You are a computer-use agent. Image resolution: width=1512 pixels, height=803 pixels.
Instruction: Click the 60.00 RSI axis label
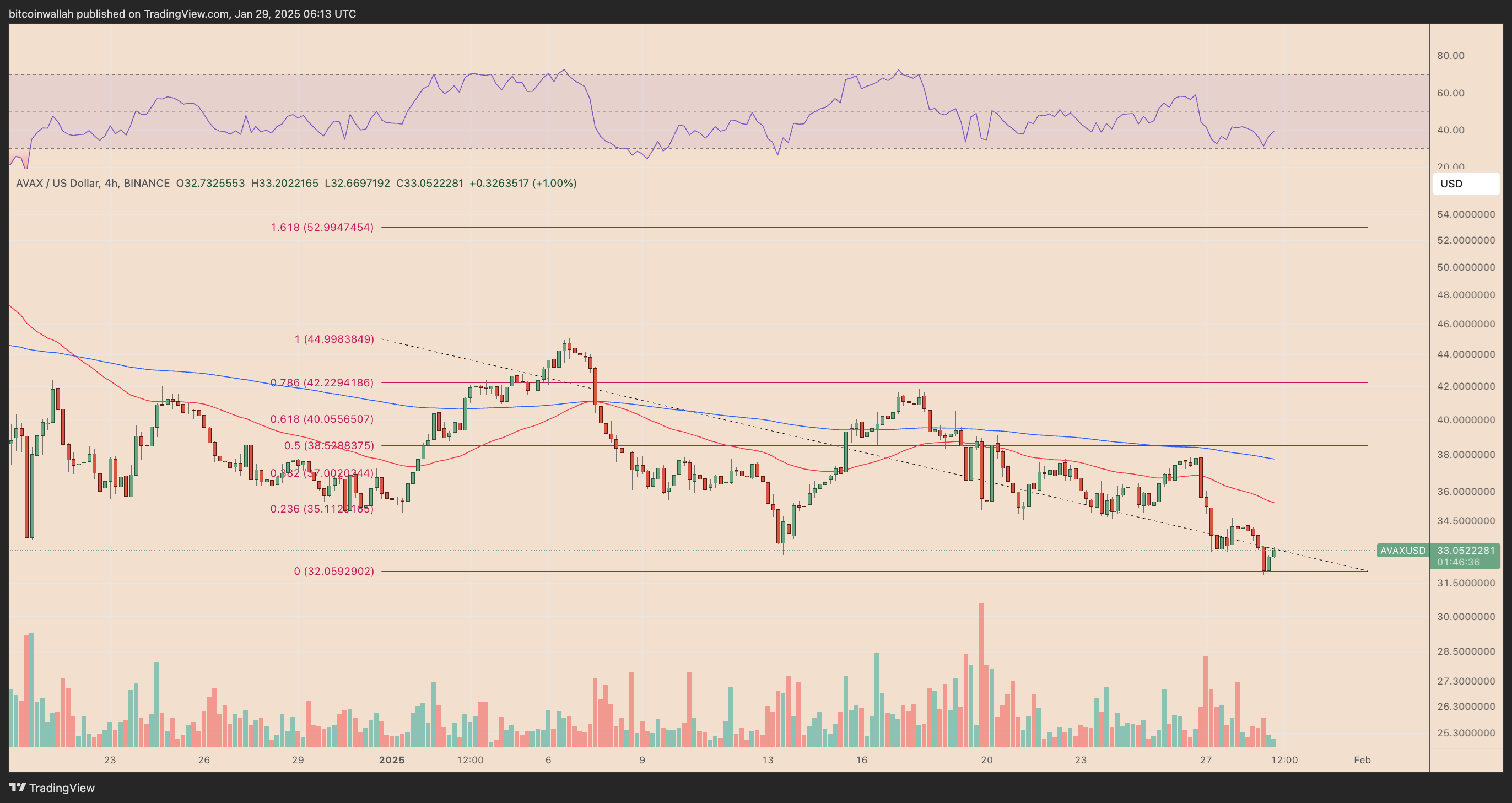[1450, 93]
